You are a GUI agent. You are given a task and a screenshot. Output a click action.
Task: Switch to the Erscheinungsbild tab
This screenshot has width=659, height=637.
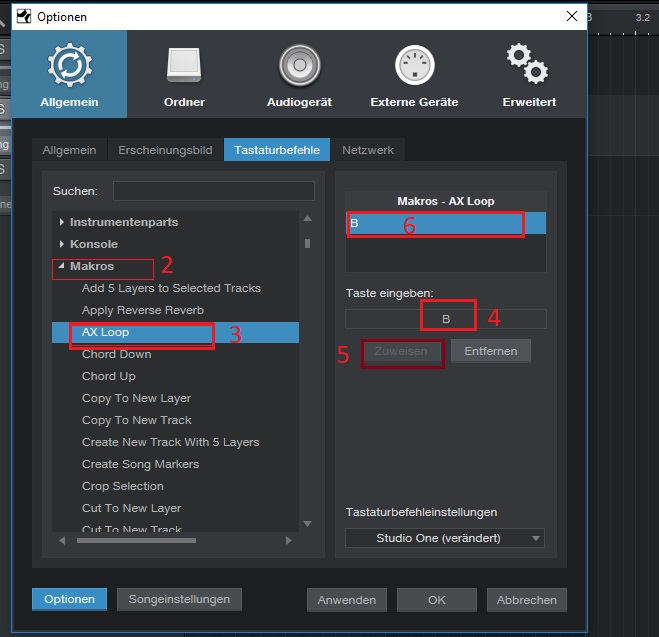coord(165,150)
